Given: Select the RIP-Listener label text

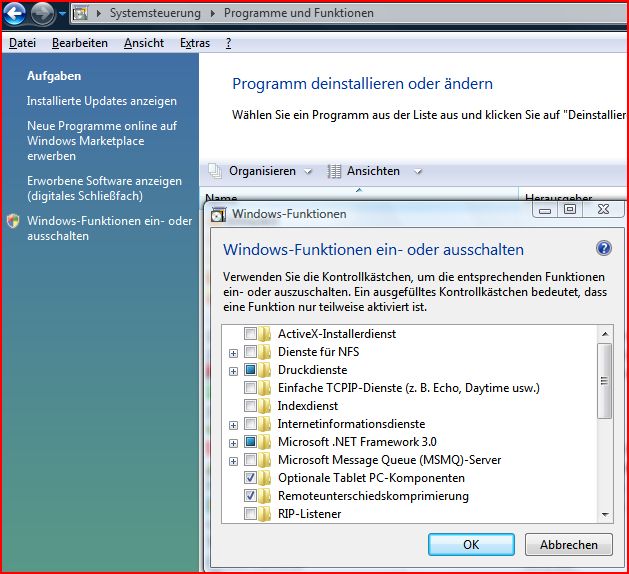Looking at the screenshot, I should (309, 514).
